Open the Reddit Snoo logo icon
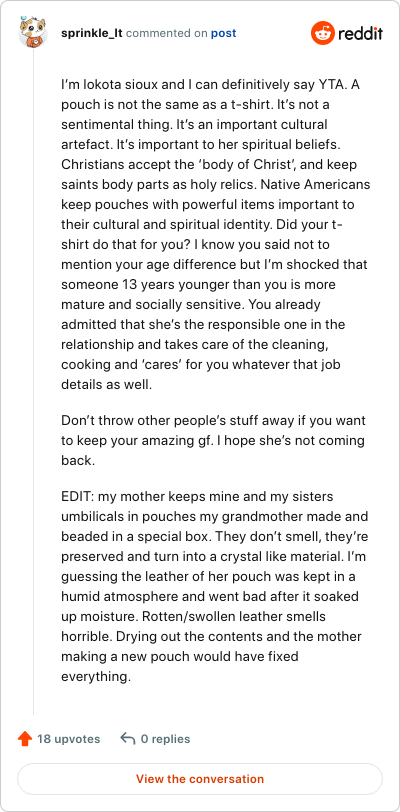Screen dimensions: 400x812 coord(323,34)
